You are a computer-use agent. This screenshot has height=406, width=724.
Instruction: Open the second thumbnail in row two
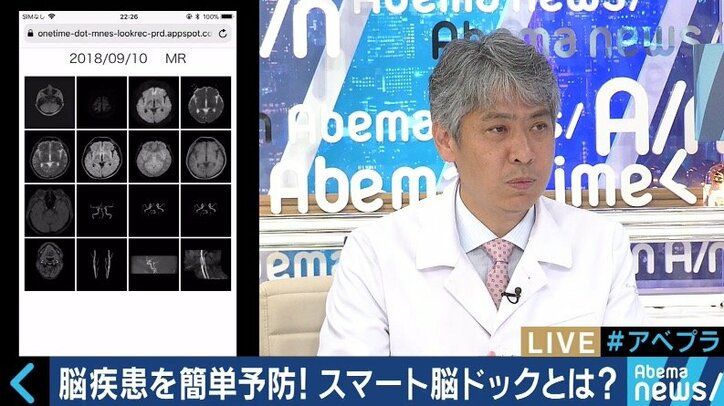102,157
